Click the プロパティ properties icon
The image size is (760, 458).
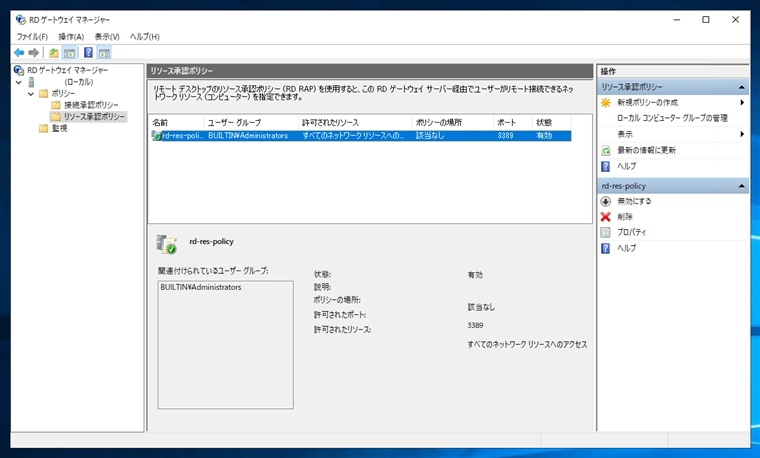pyautogui.click(x=606, y=233)
